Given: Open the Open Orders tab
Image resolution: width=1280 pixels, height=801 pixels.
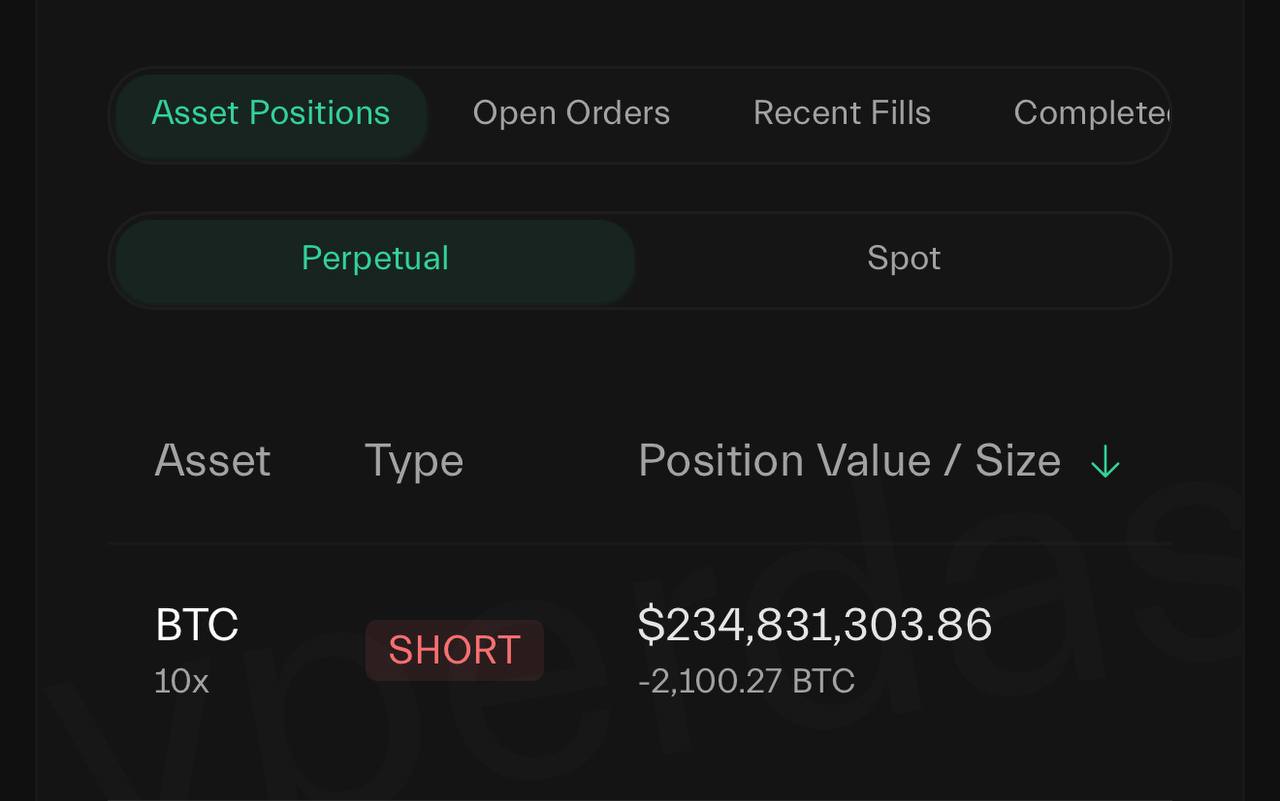Looking at the screenshot, I should pos(571,114).
